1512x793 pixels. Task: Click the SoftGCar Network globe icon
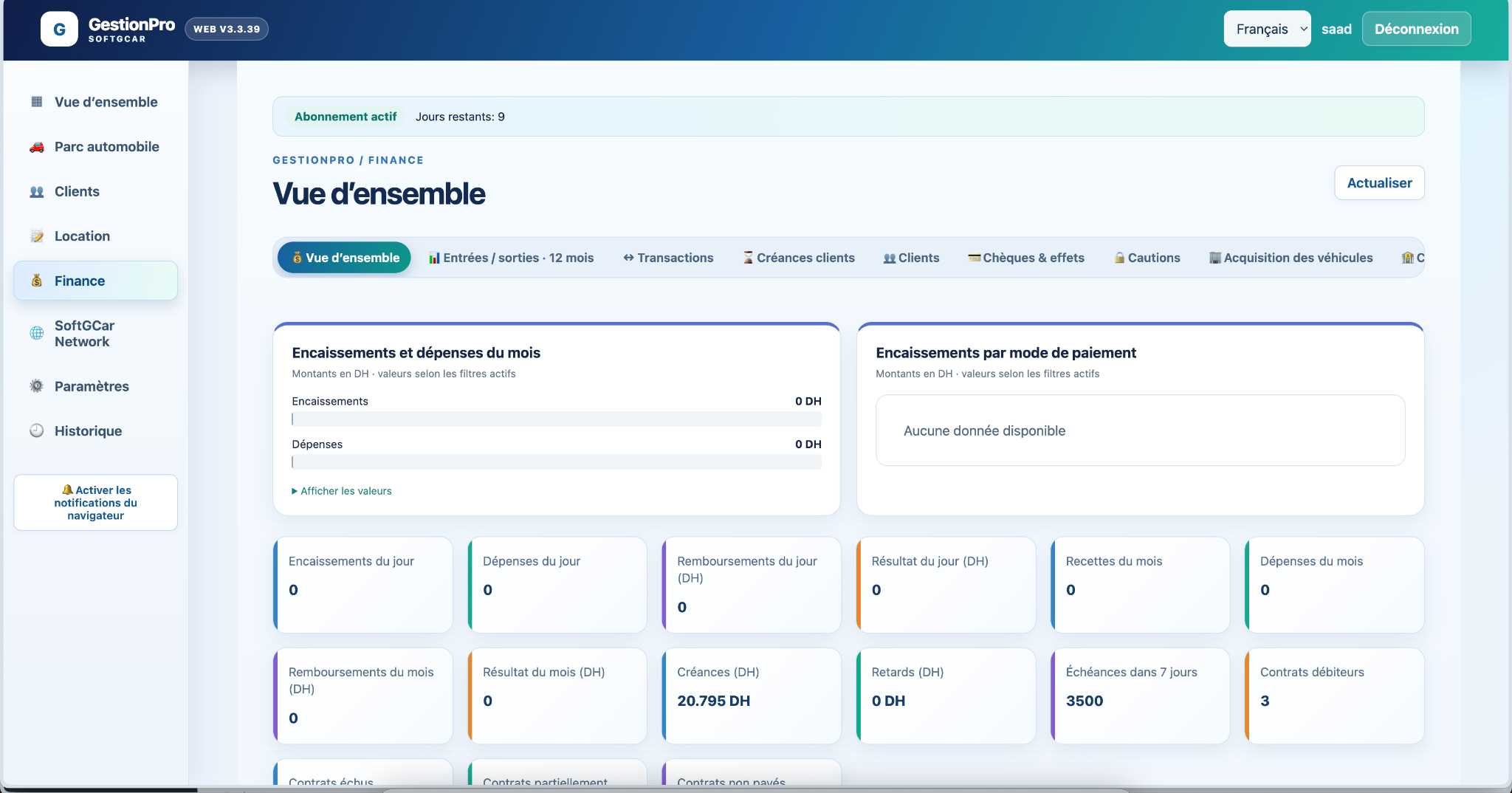[37, 333]
